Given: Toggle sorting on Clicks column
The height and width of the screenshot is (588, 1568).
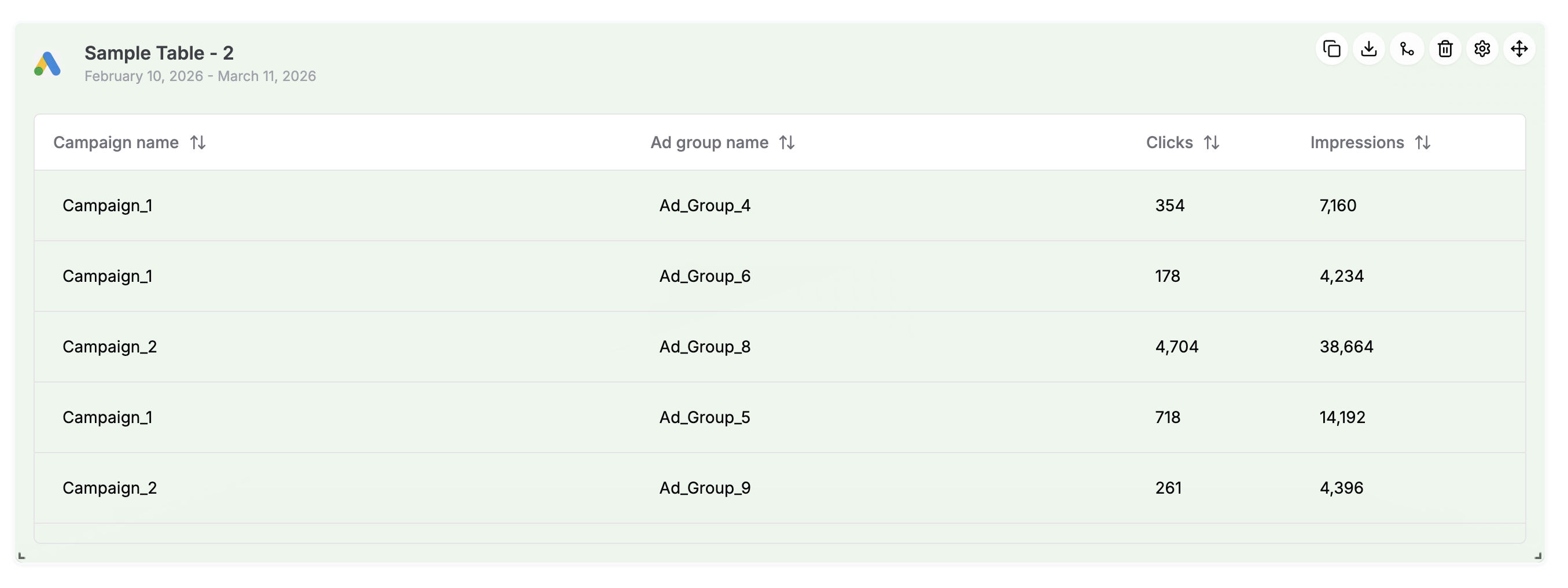Looking at the screenshot, I should click(x=1212, y=142).
